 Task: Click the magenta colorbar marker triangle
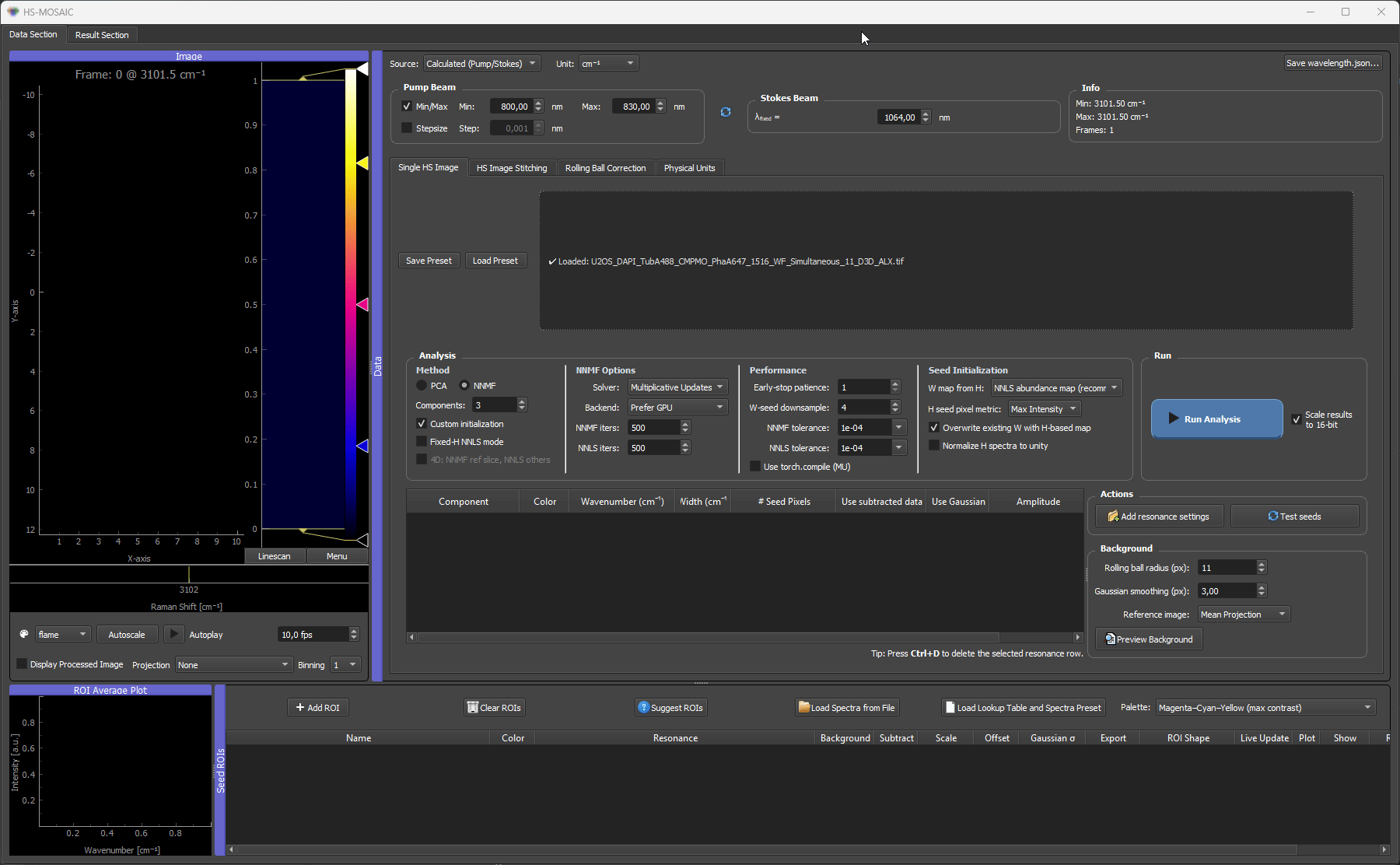click(362, 304)
